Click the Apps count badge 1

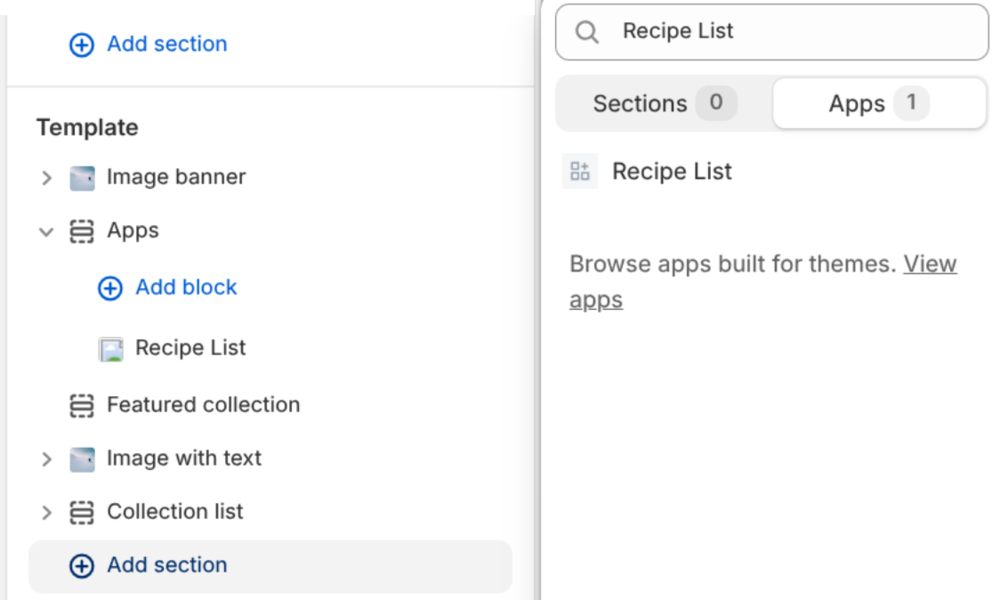point(911,103)
